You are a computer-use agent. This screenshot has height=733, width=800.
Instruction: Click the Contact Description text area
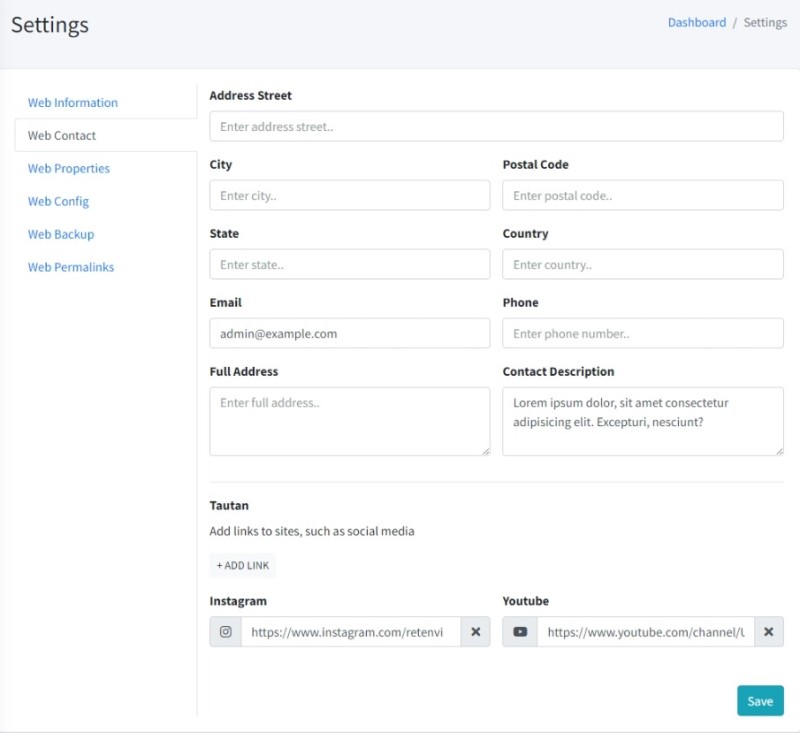[642, 421]
